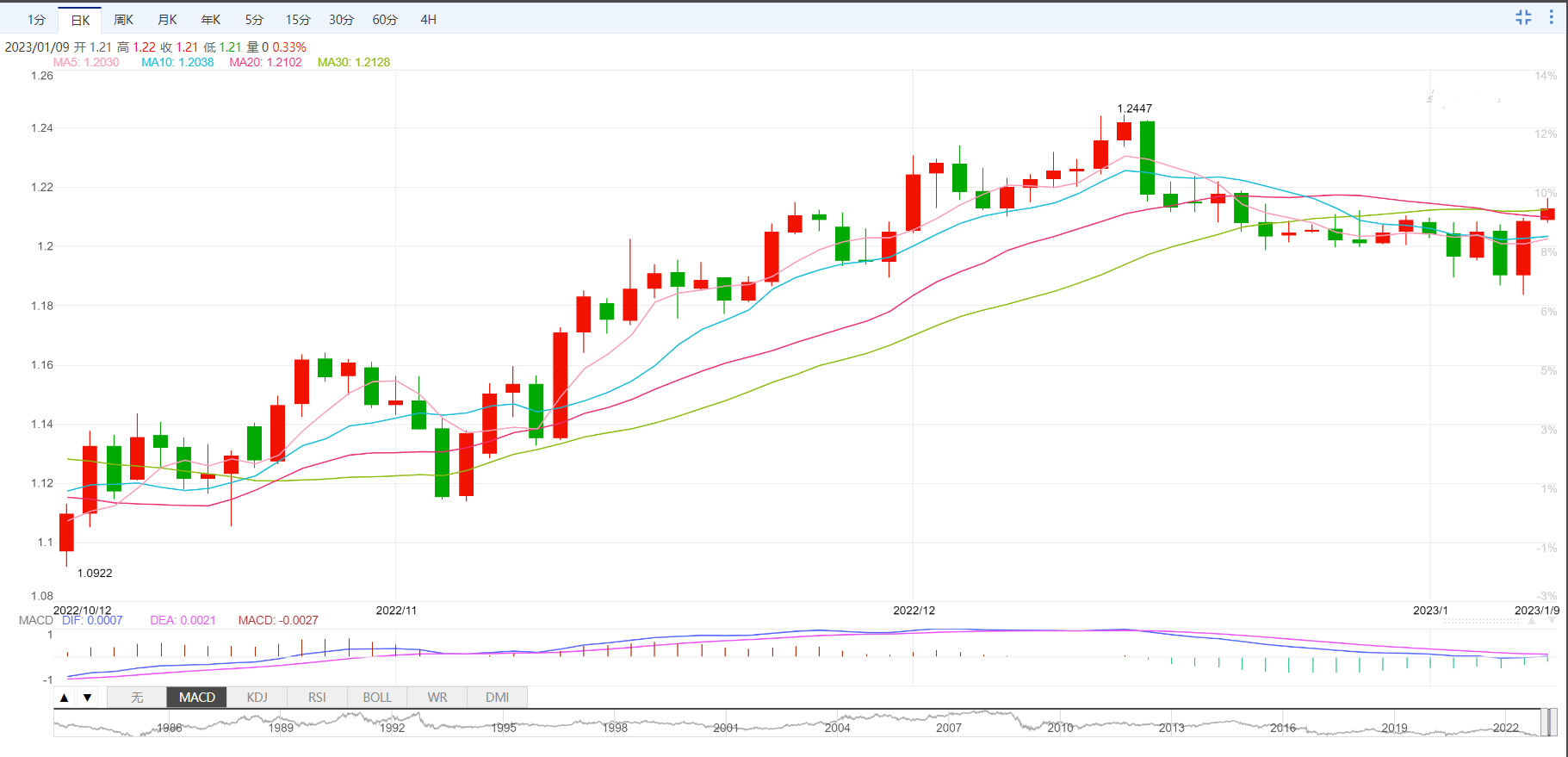Select the DMI indicator button
The width and height of the screenshot is (1568, 757).
point(497,698)
